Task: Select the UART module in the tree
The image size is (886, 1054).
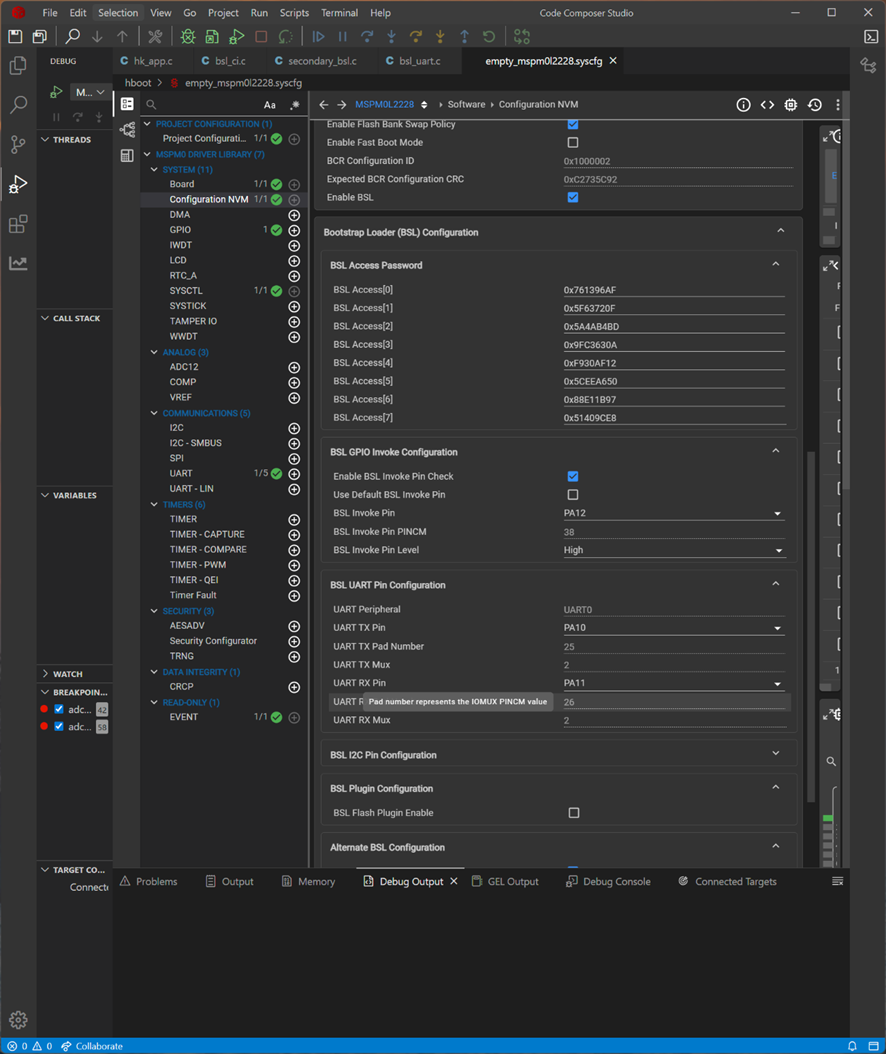Action: tap(181, 473)
